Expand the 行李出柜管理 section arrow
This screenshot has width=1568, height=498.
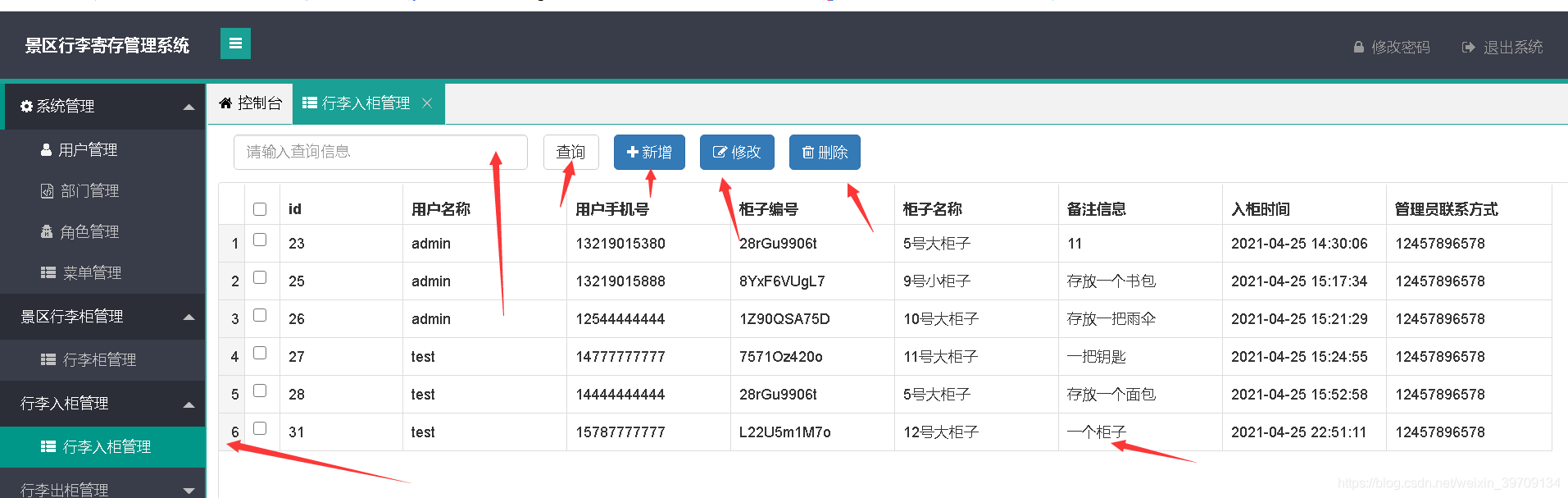point(189,491)
